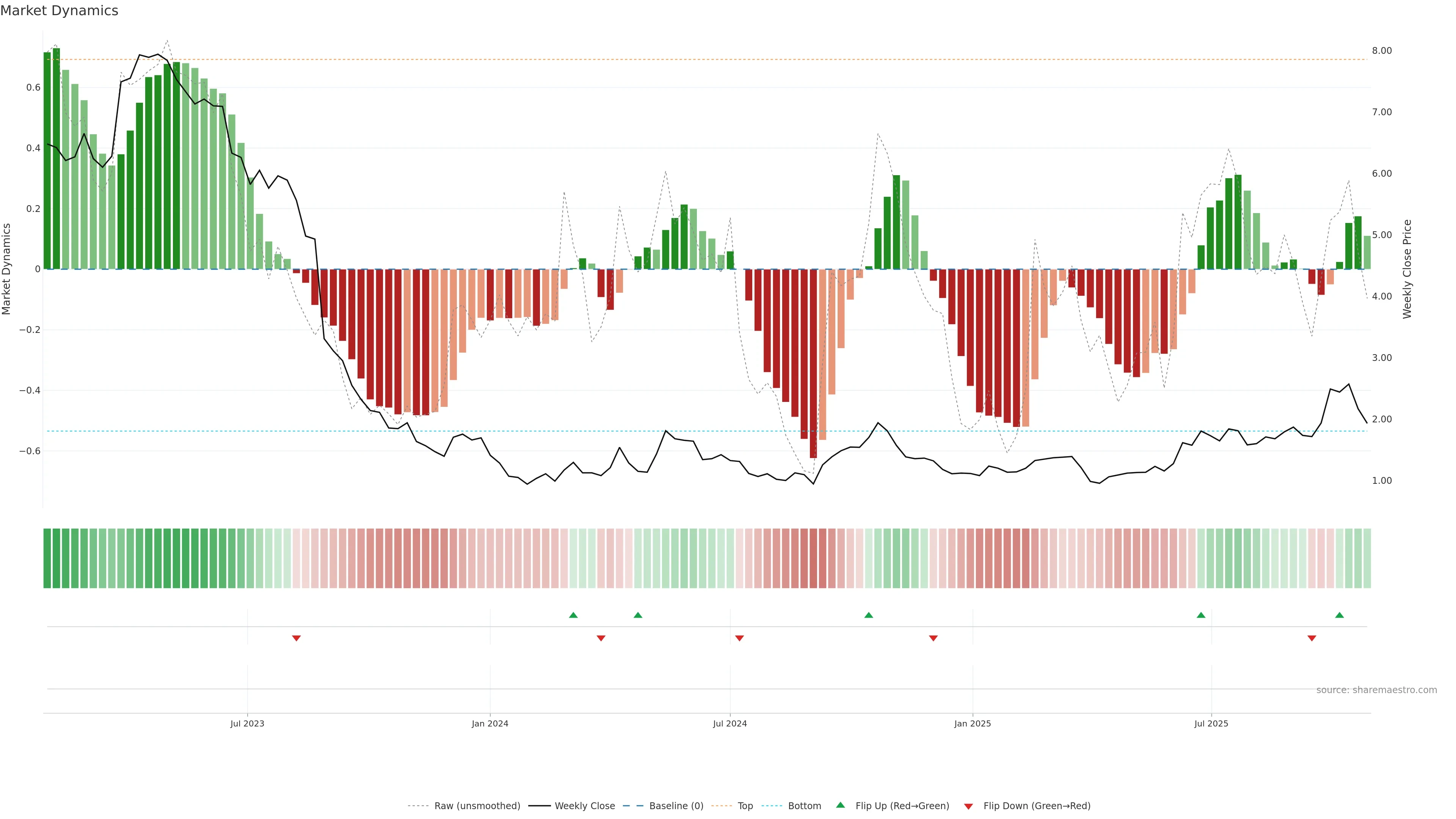Viewport: 1456px width, 819px height.
Task: Click the last red flip-down triangle marker
Action: (1311, 638)
